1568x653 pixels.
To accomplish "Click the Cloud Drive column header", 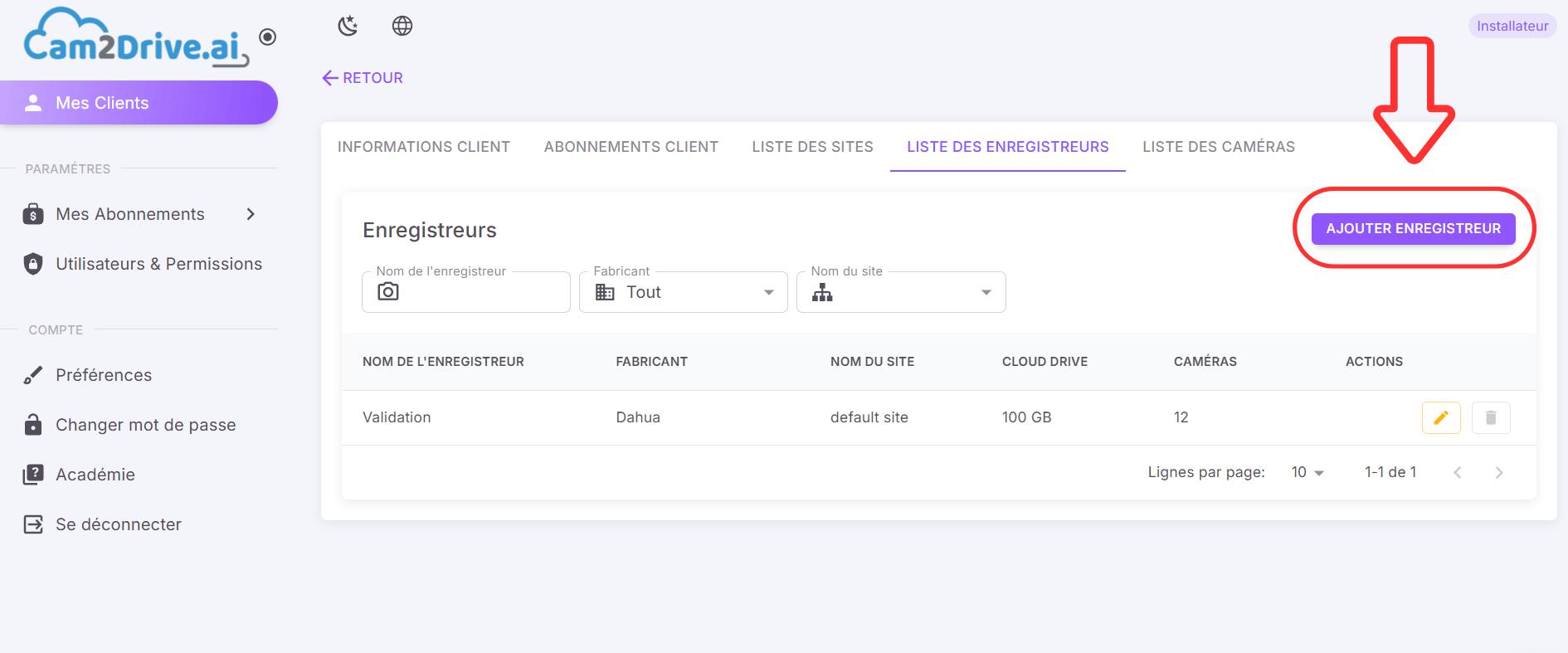I will pos(1045,362).
